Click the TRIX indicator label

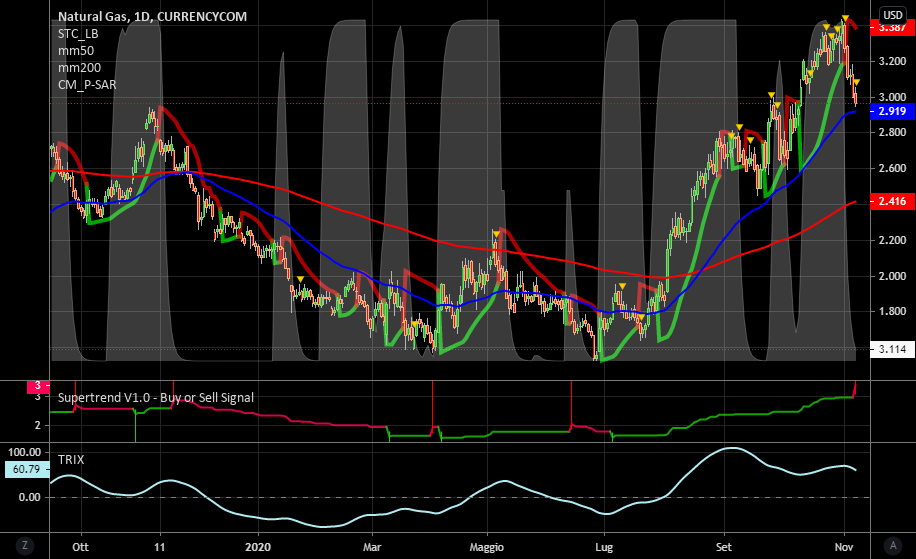coord(71,460)
